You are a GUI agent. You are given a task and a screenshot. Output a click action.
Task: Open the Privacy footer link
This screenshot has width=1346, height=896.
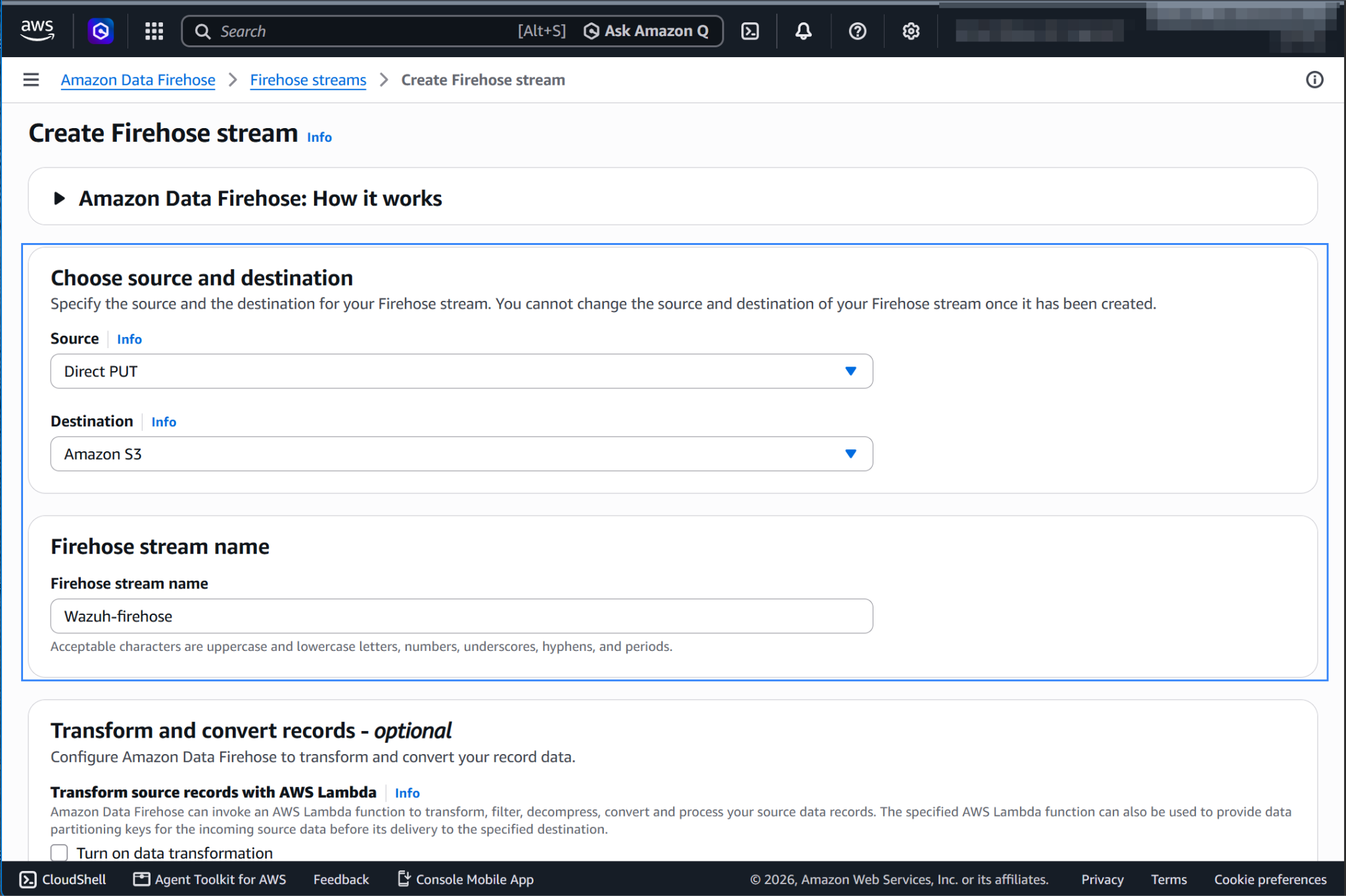pyautogui.click(x=1102, y=879)
